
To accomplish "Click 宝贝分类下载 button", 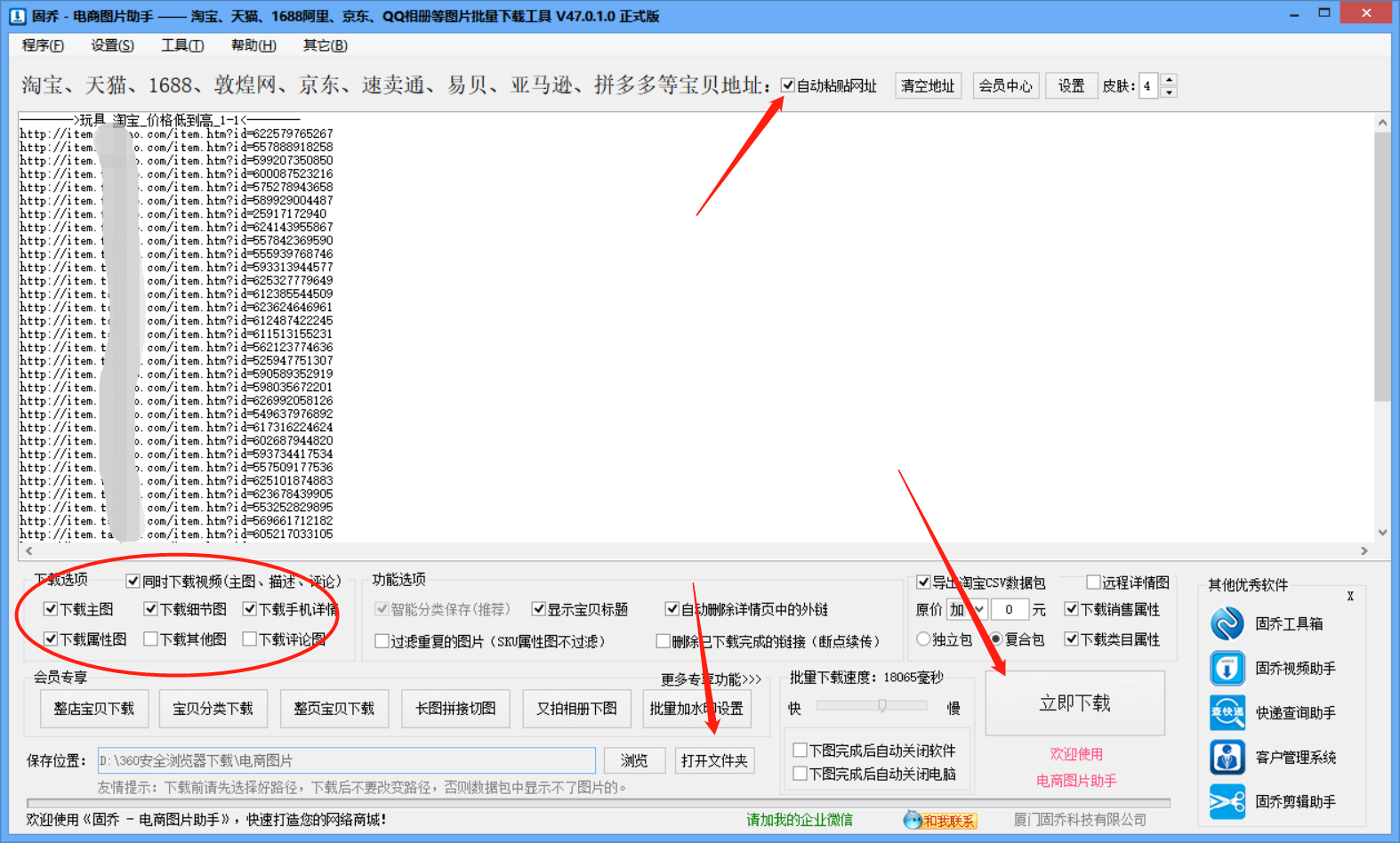I will pos(213,709).
